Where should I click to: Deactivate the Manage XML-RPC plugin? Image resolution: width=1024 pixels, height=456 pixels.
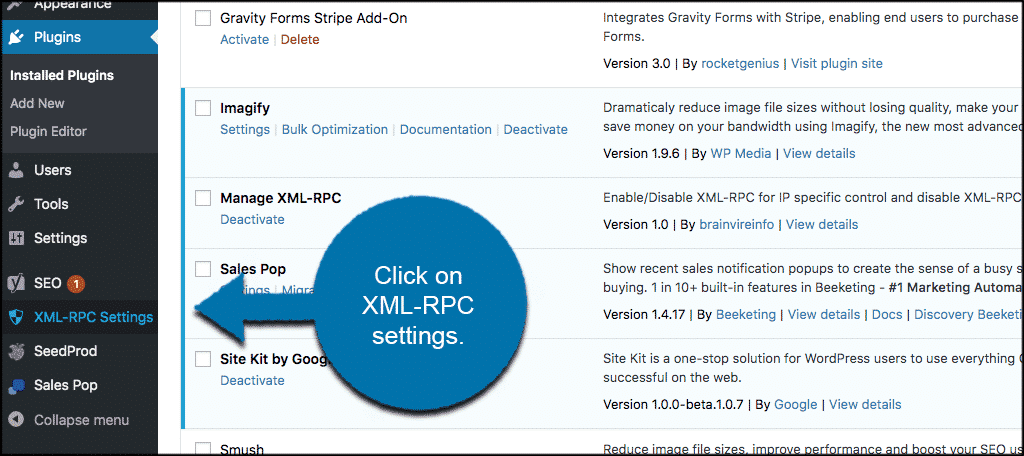click(252, 219)
